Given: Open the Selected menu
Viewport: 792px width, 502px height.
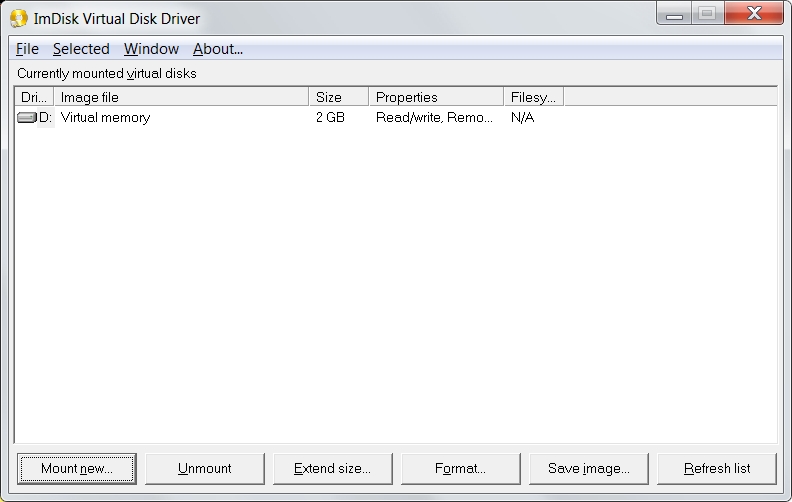Looking at the screenshot, I should pyautogui.click(x=81, y=49).
